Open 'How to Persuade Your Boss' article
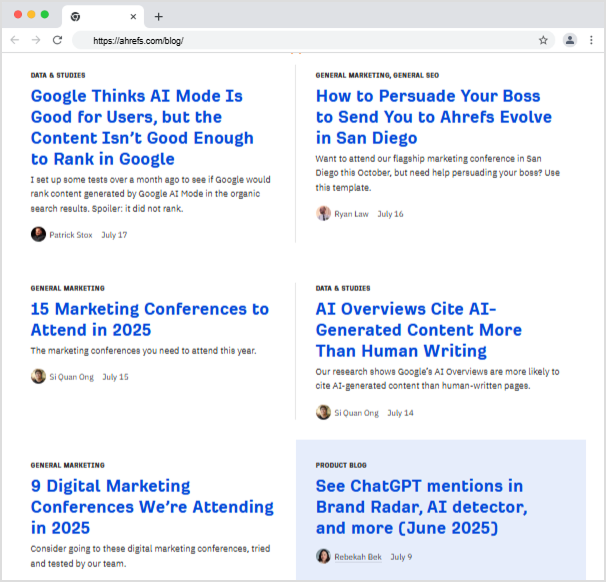The height and width of the screenshot is (582, 606). [x=434, y=117]
